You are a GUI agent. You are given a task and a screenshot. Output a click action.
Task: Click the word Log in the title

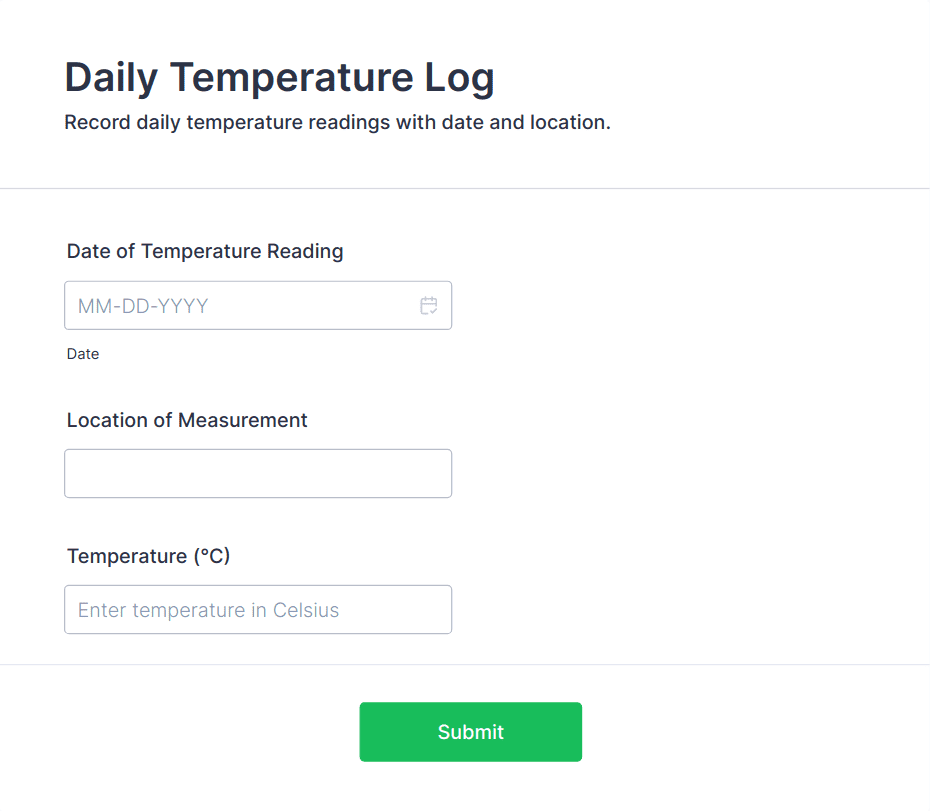[454, 78]
